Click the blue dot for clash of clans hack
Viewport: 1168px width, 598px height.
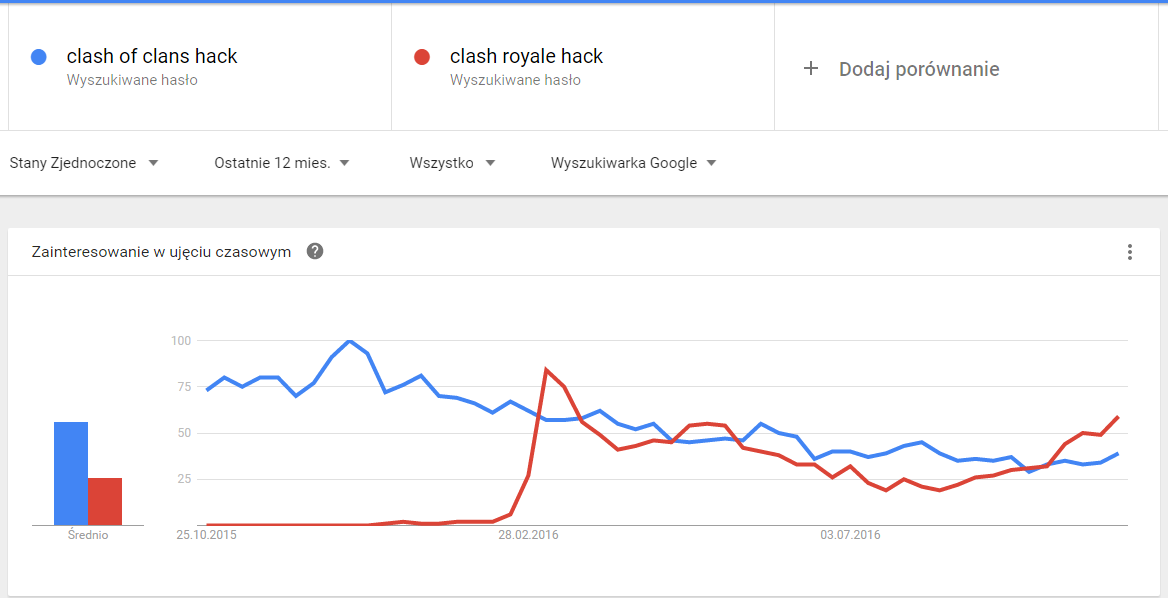coord(39,57)
